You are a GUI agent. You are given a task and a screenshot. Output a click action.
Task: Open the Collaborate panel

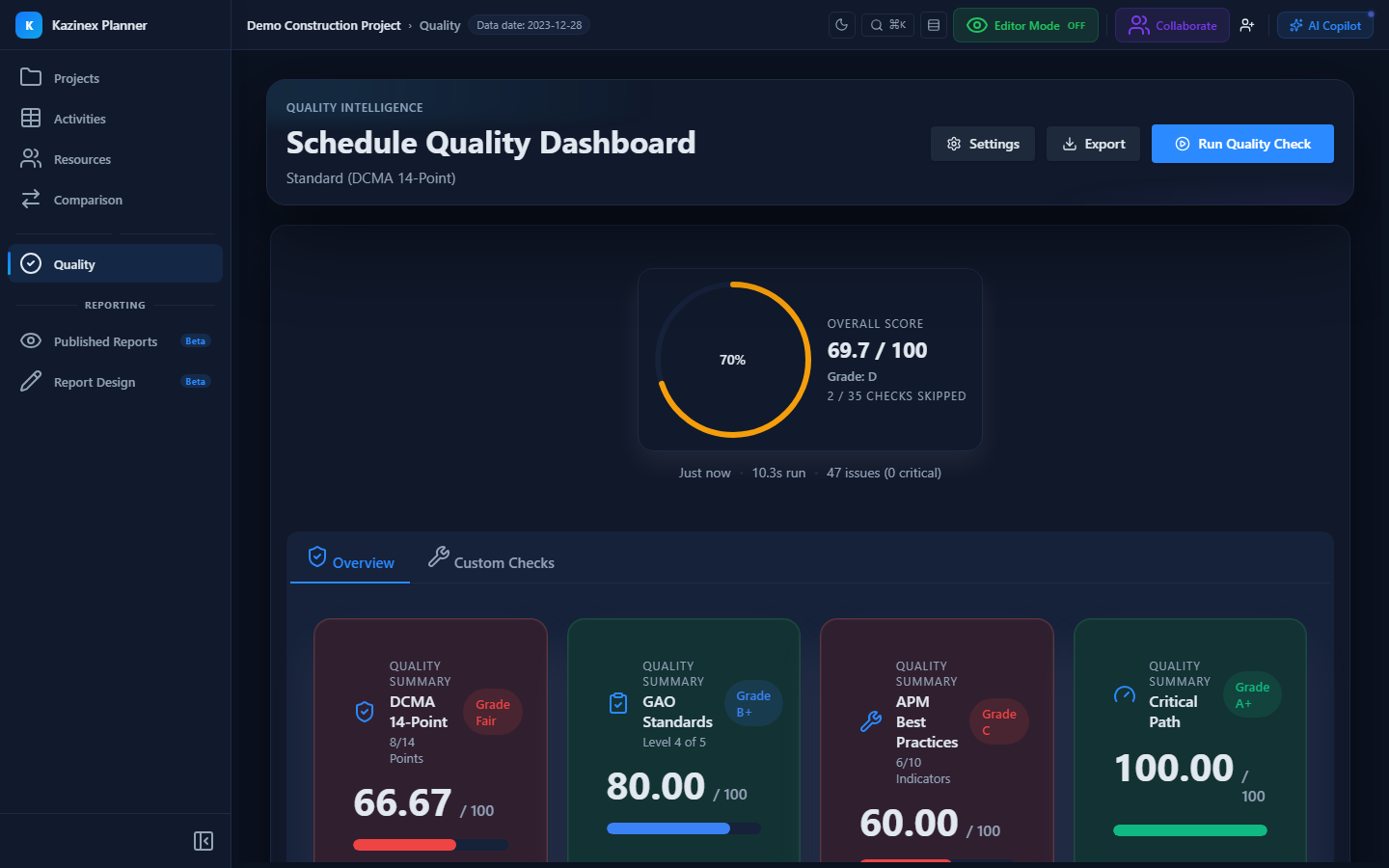click(x=1172, y=25)
